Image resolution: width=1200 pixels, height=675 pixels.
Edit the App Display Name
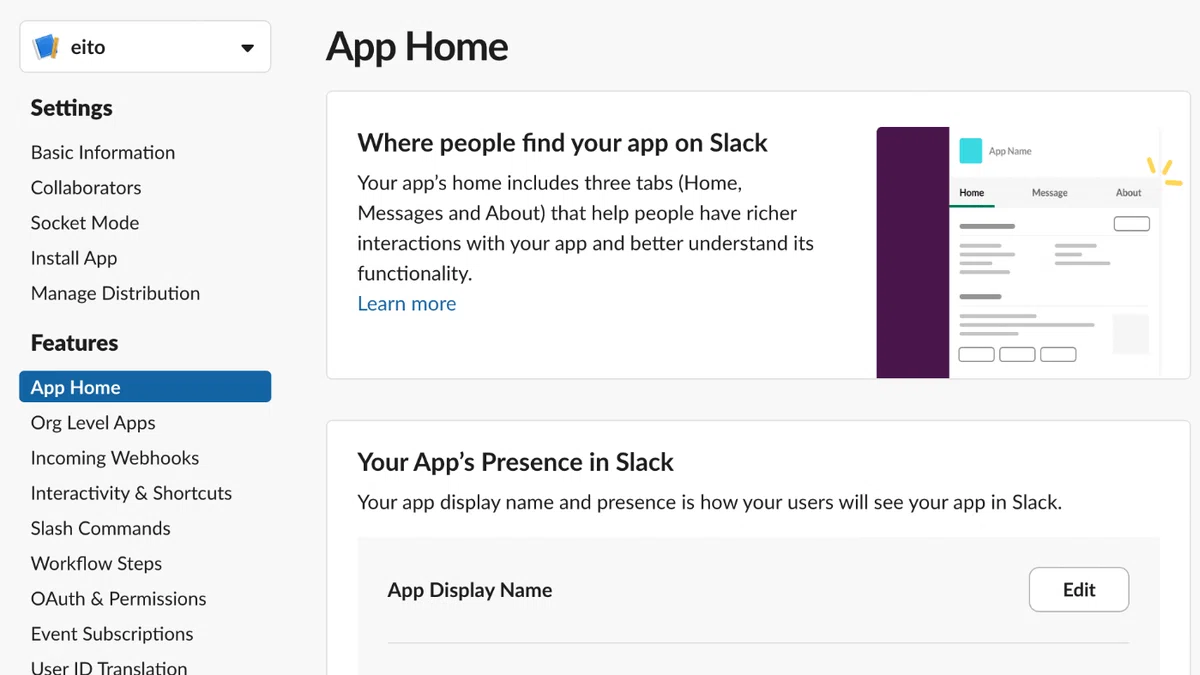(1079, 590)
